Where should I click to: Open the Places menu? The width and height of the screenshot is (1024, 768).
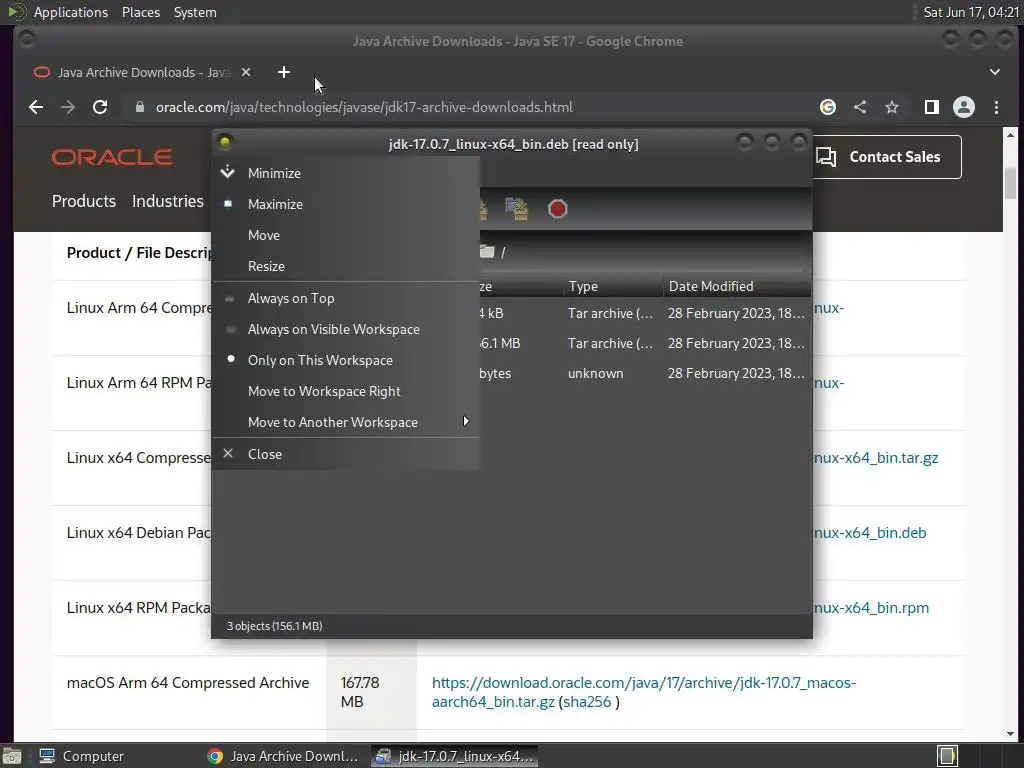click(x=140, y=12)
